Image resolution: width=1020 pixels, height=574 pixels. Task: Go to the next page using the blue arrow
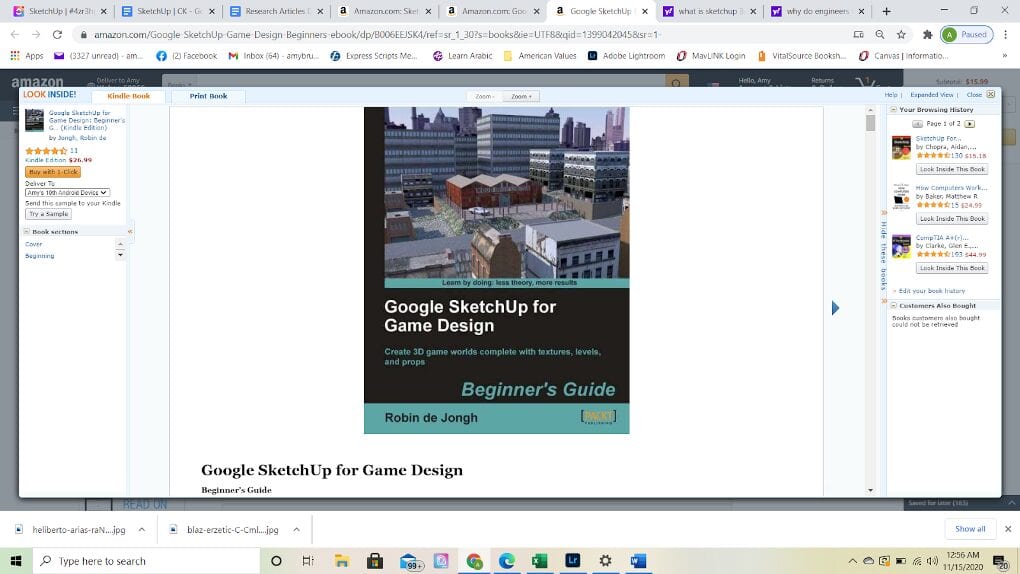coord(835,308)
